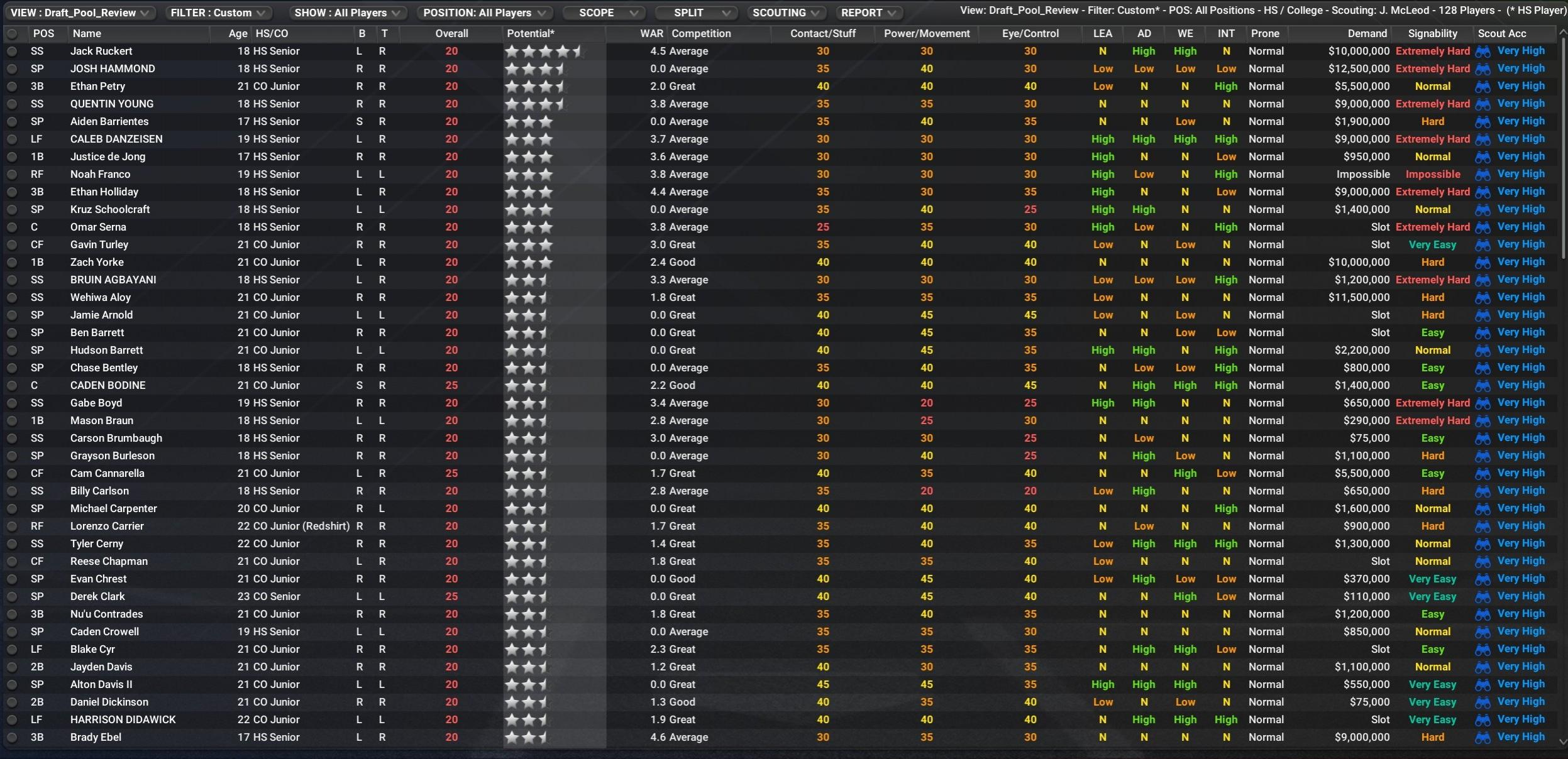Expand the SHOW: All Players dropdown

[x=346, y=12]
